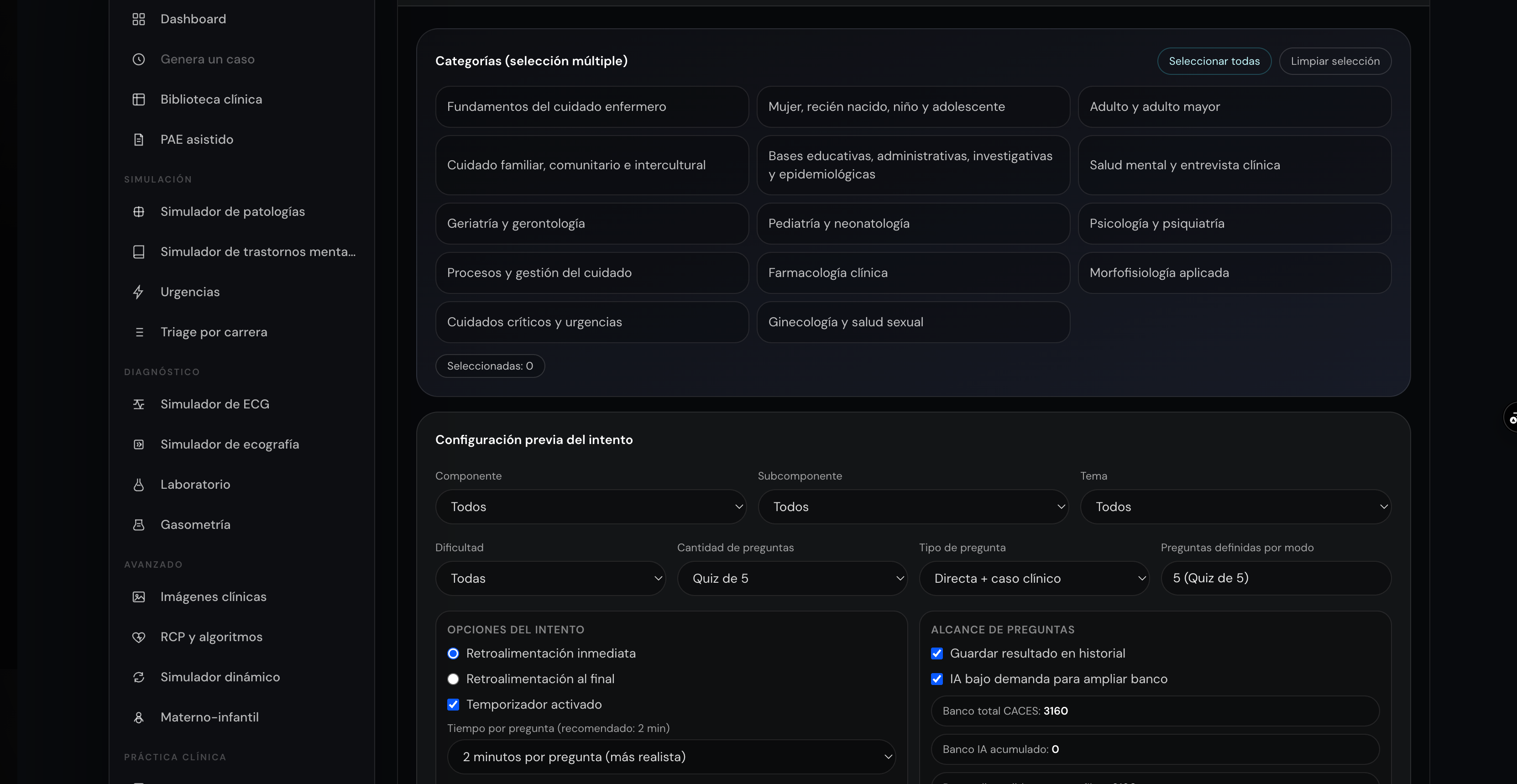This screenshot has height=784, width=1517.
Task: Toggle category Pediatría y neonatología
Action: [x=913, y=223]
